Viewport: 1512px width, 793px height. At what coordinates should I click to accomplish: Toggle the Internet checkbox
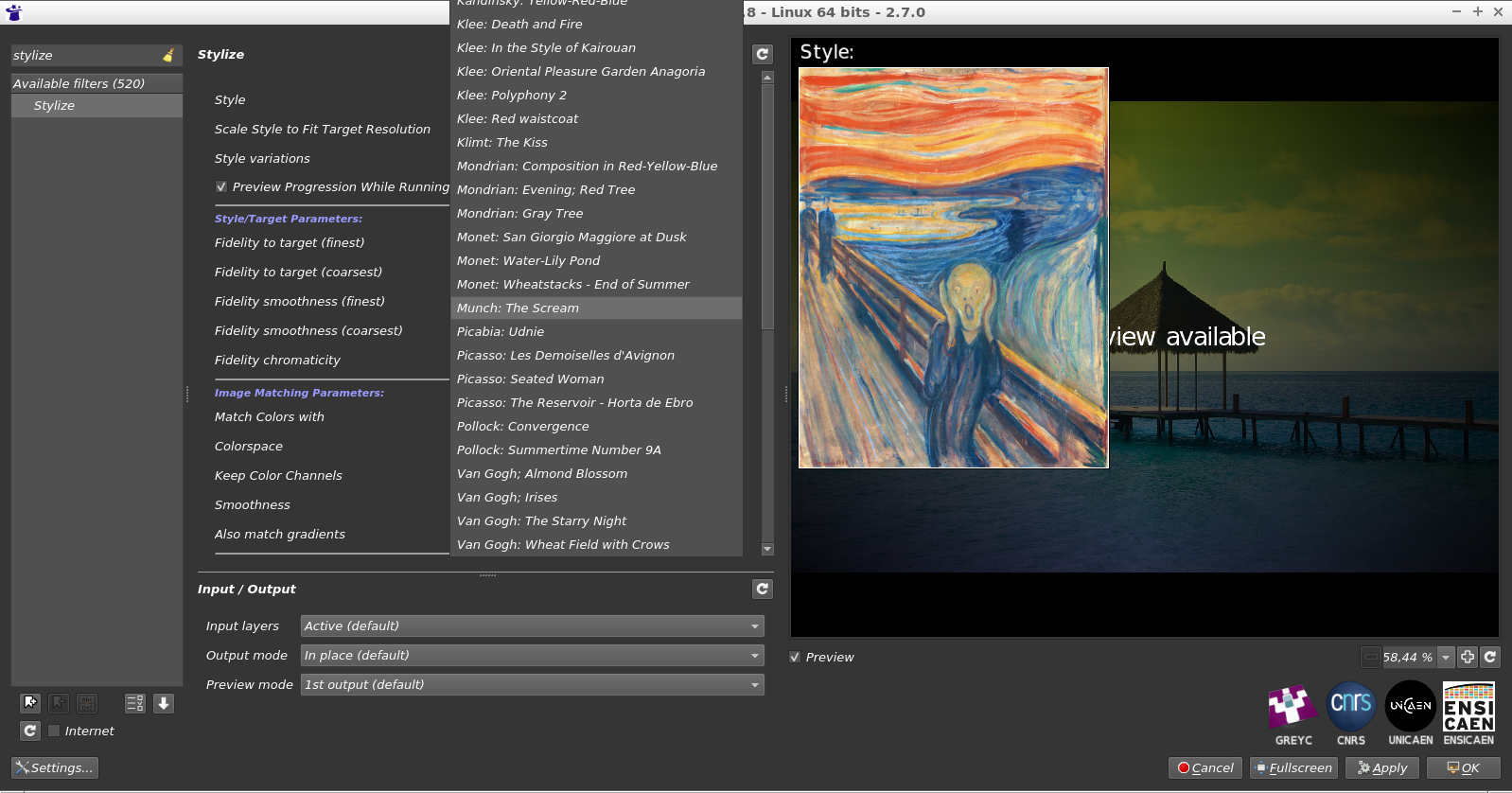tap(55, 731)
